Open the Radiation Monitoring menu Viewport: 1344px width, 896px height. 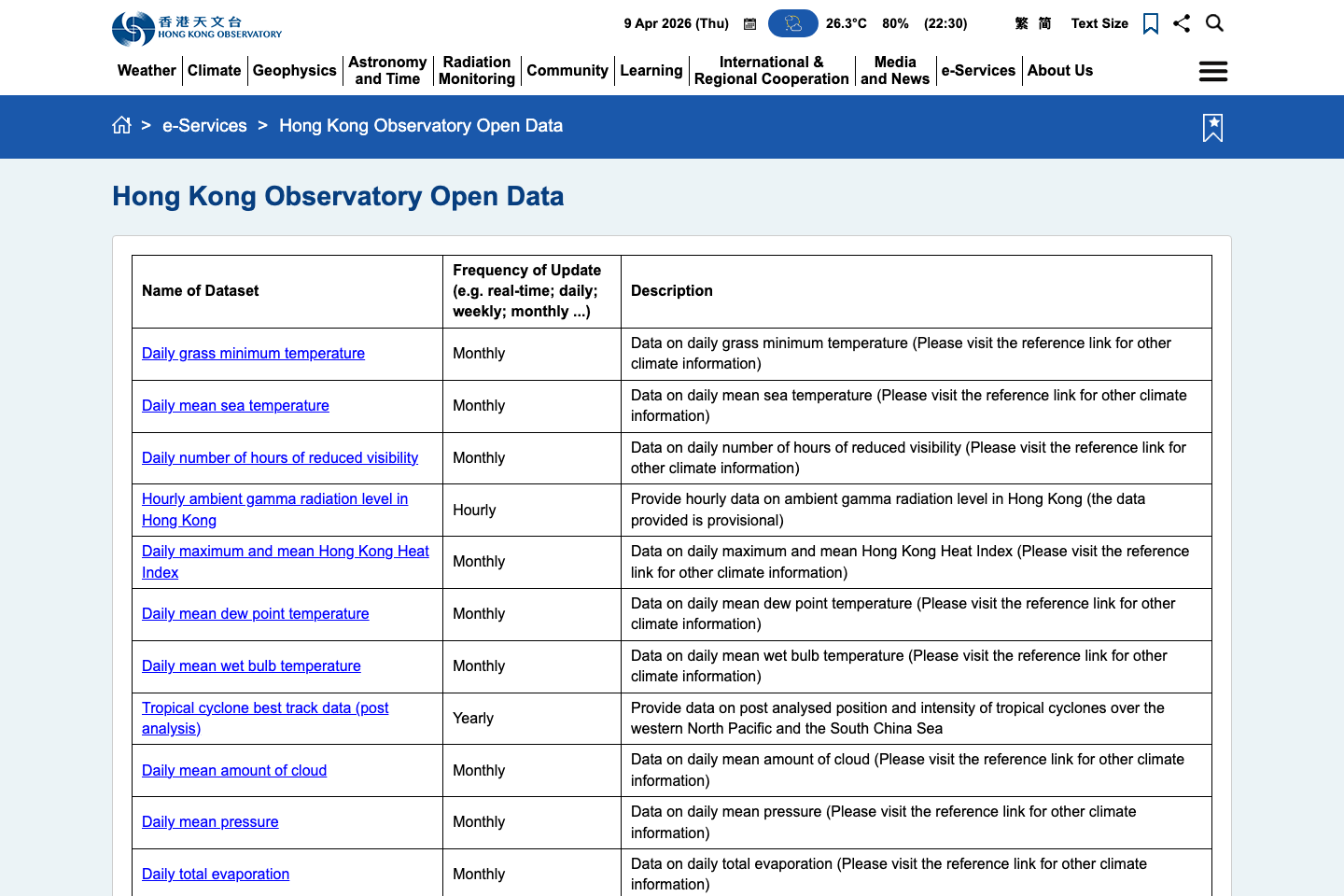476,70
